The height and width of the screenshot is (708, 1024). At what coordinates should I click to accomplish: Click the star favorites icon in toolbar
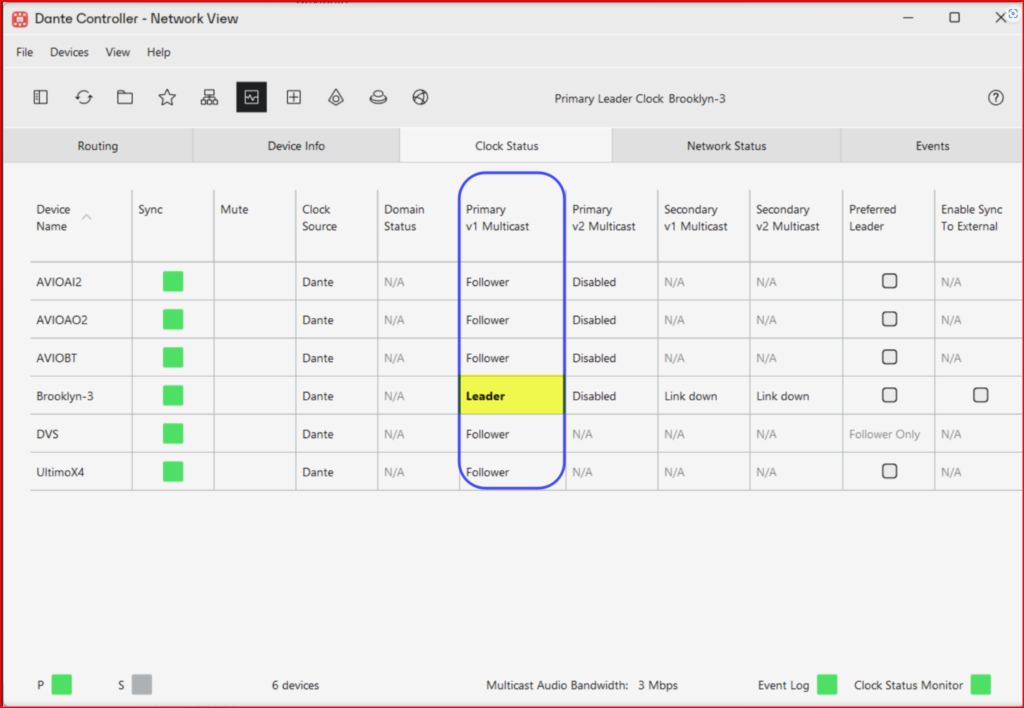(167, 97)
